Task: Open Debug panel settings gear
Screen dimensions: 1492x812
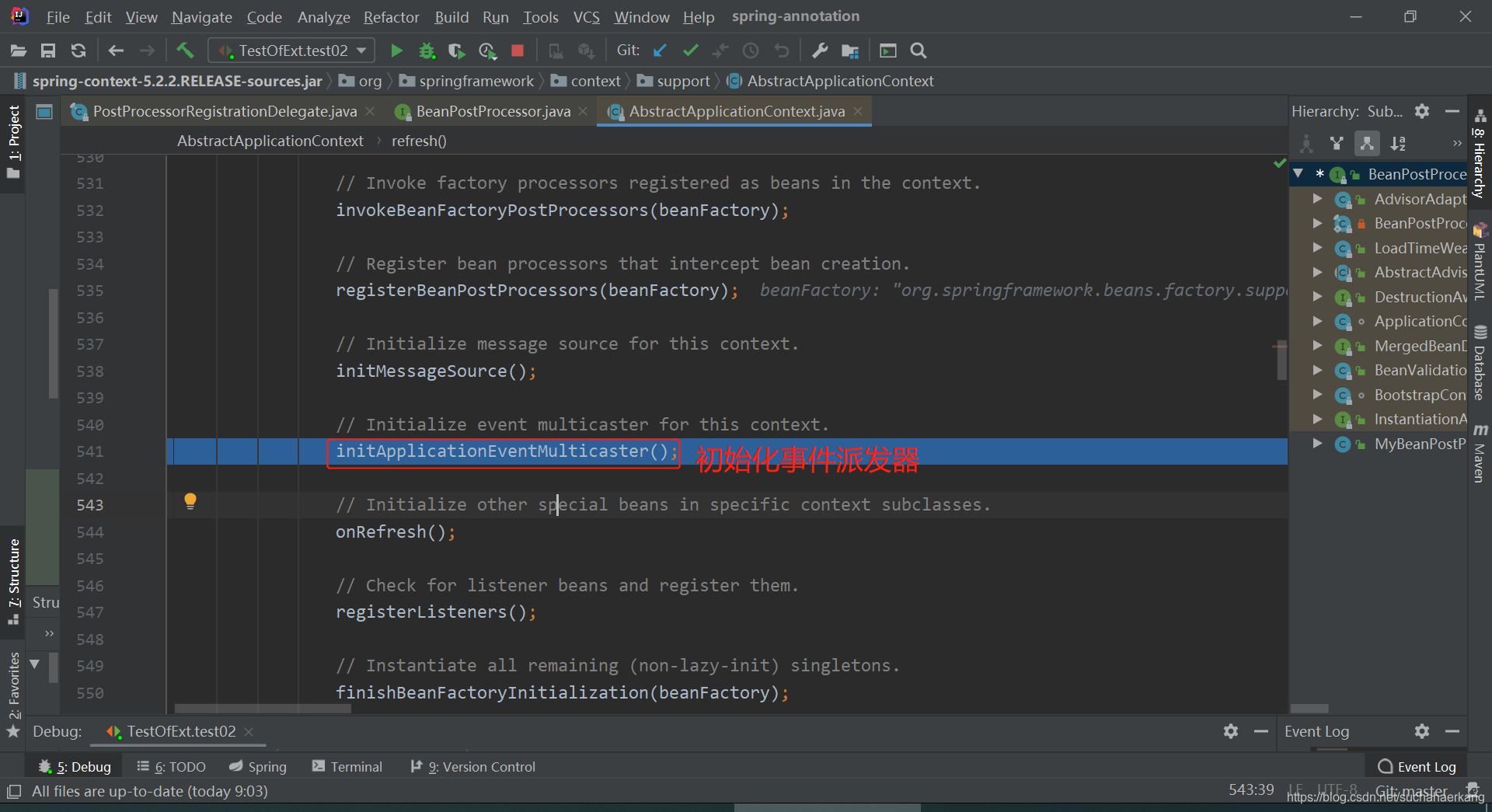Action: [x=1231, y=731]
